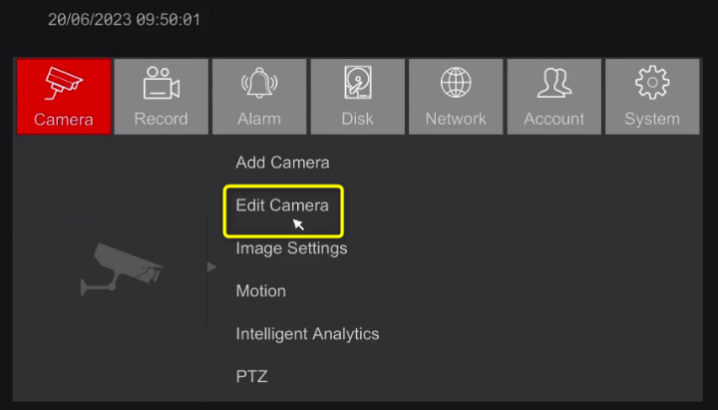The height and width of the screenshot is (410, 718).
Task: Click the red security camera icon
Action: (x=63, y=84)
